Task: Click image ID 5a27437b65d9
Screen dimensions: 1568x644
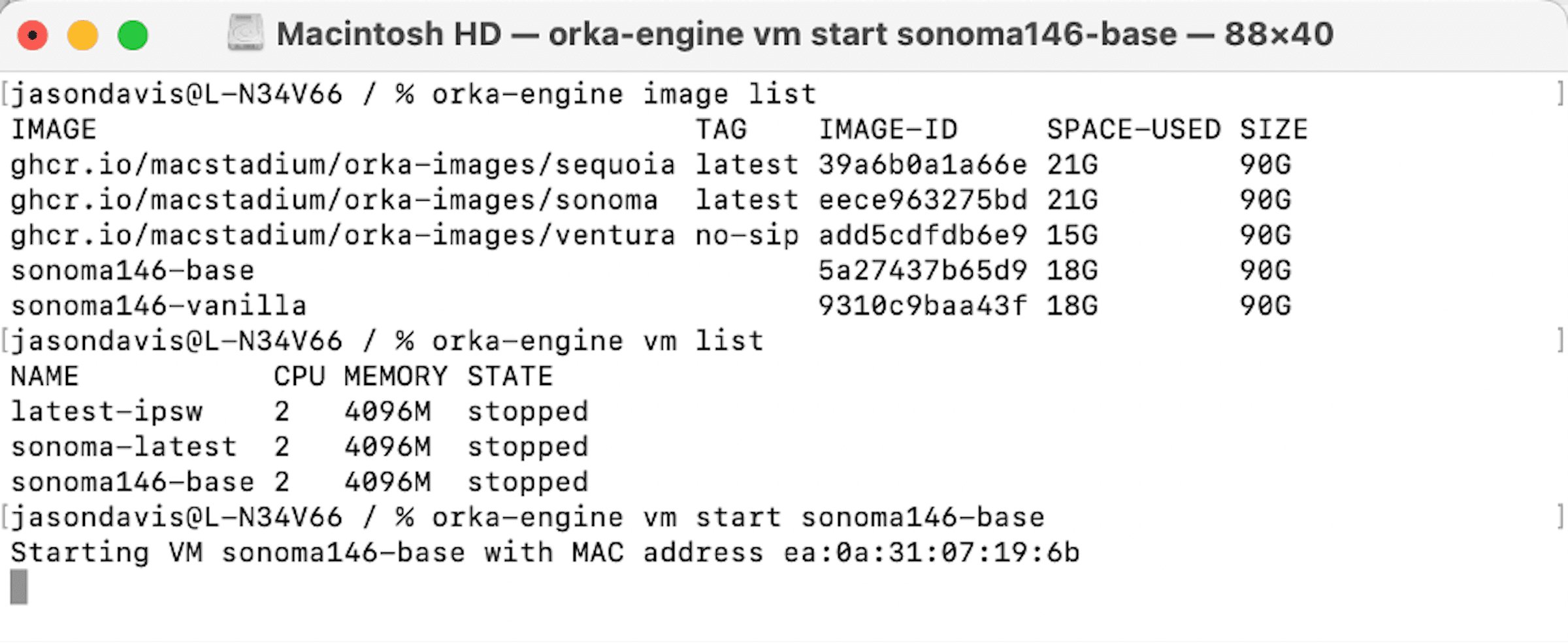Action: (923, 271)
